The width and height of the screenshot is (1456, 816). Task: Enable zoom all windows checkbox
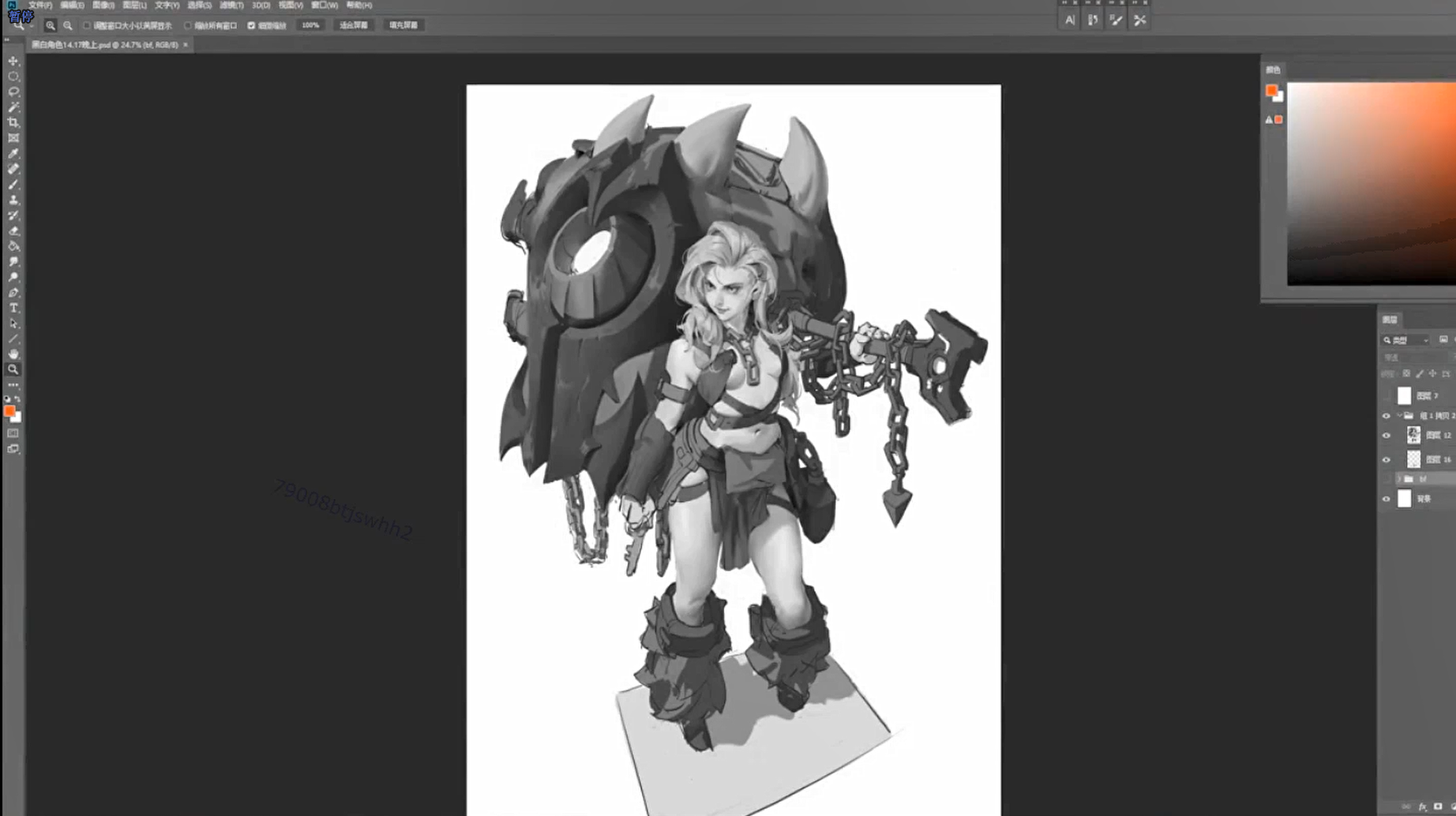pos(188,25)
